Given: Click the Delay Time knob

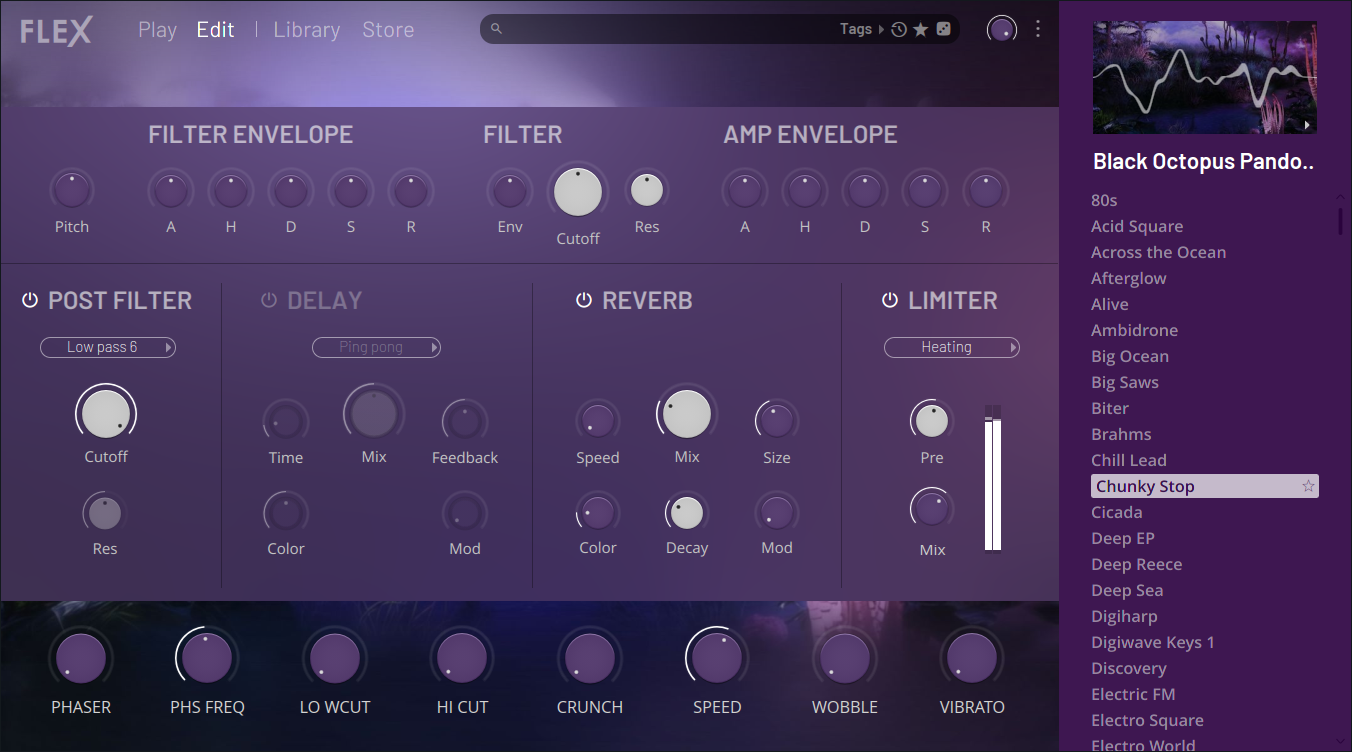Looking at the screenshot, I should click(x=286, y=421).
